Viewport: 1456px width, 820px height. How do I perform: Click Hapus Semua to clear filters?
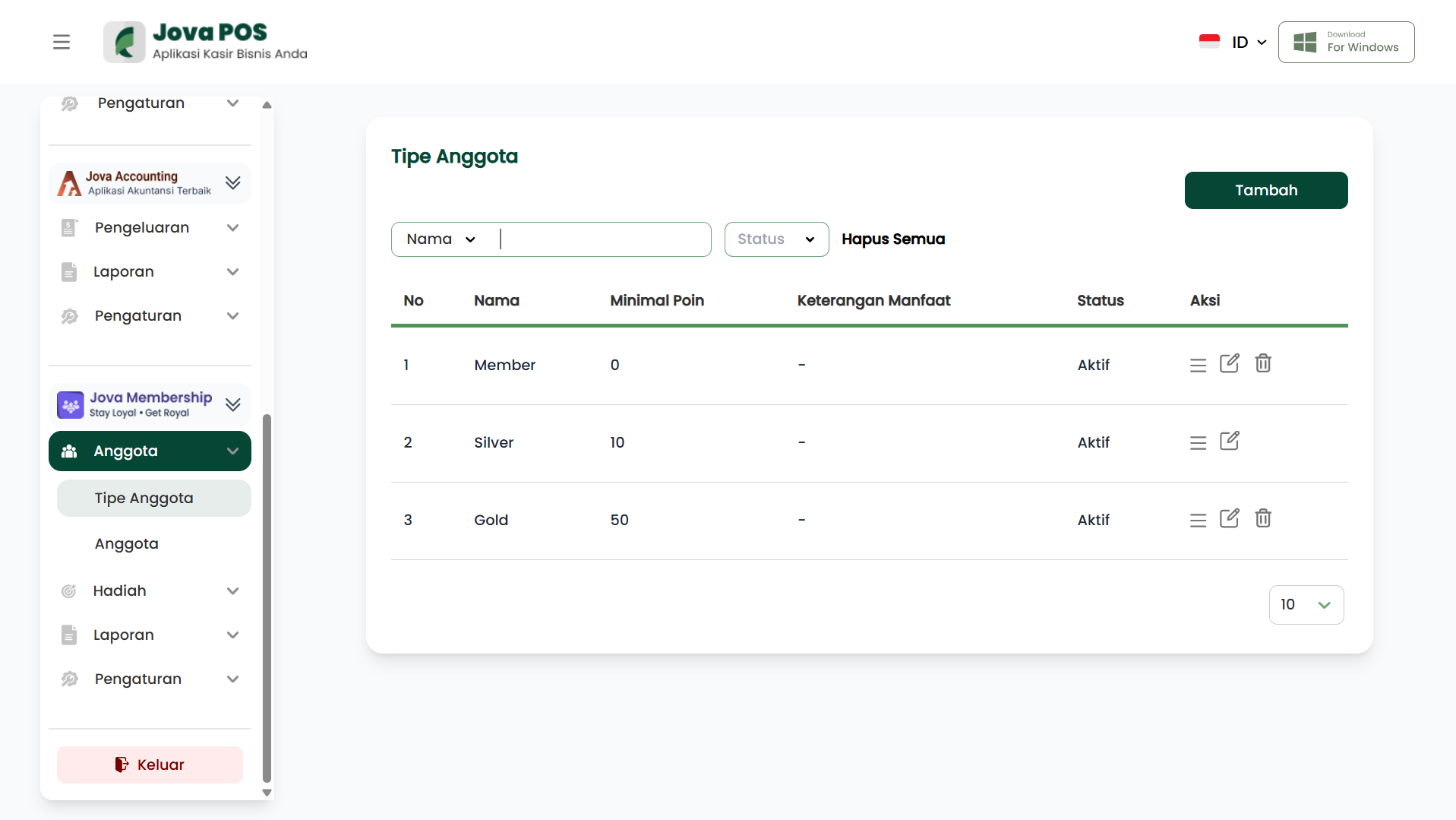click(893, 239)
